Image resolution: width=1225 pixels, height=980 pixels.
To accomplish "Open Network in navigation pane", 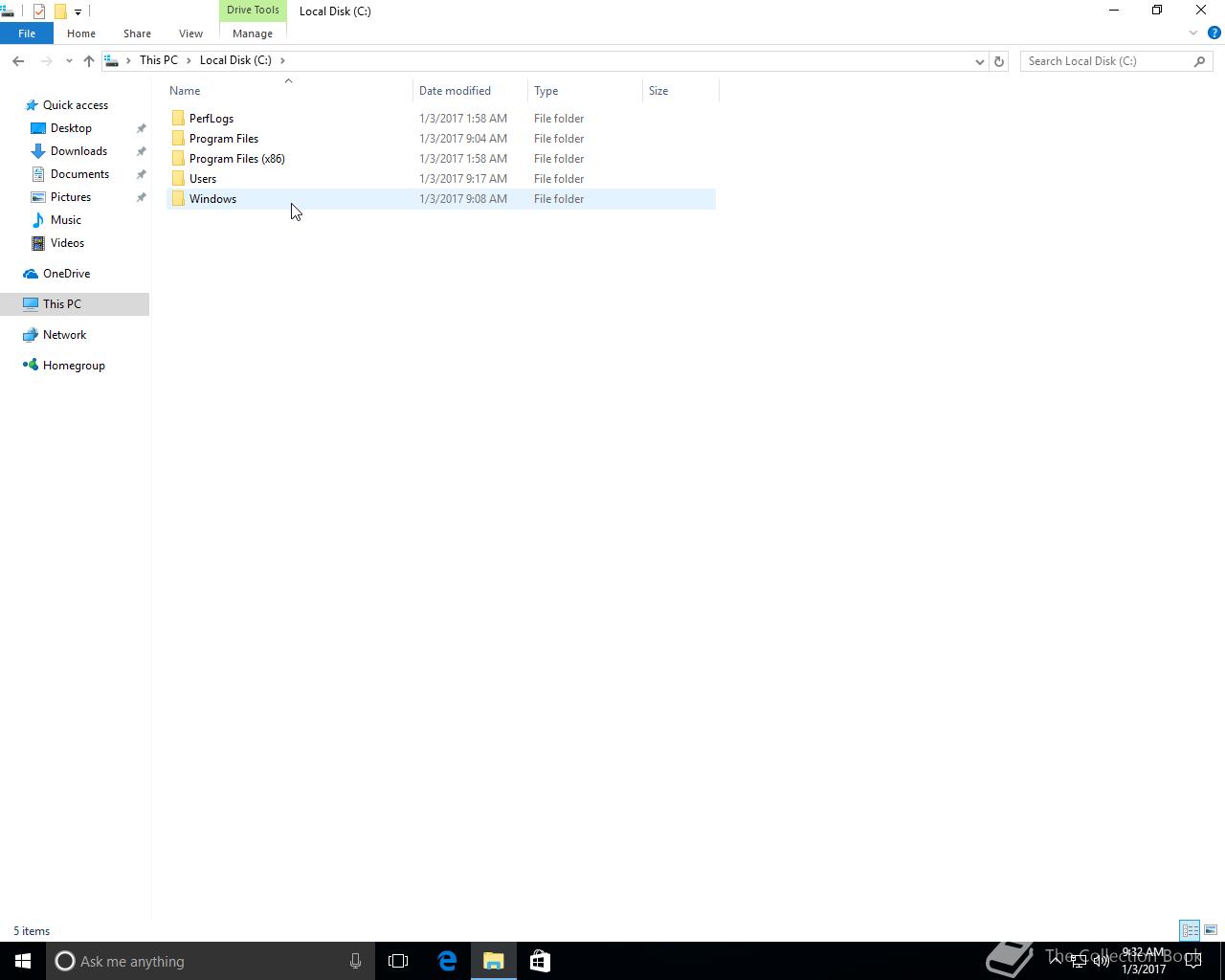I will (x=64, y=335).
